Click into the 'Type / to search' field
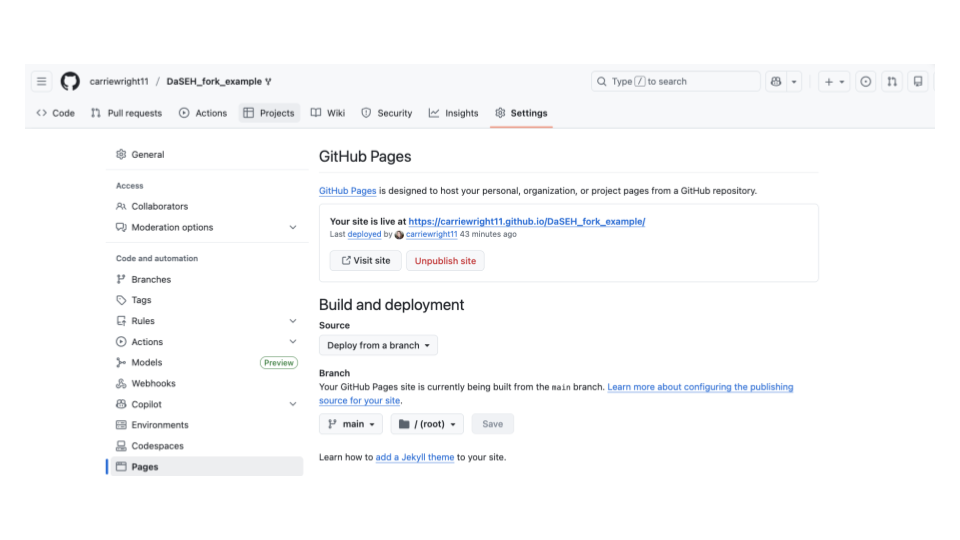The image size is (960, 540). (676, 81)
